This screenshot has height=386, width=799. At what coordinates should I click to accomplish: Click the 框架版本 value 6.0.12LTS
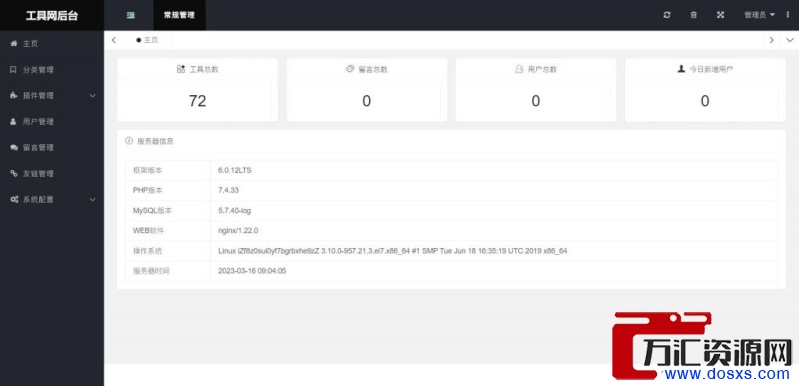[x=235, y=171]
